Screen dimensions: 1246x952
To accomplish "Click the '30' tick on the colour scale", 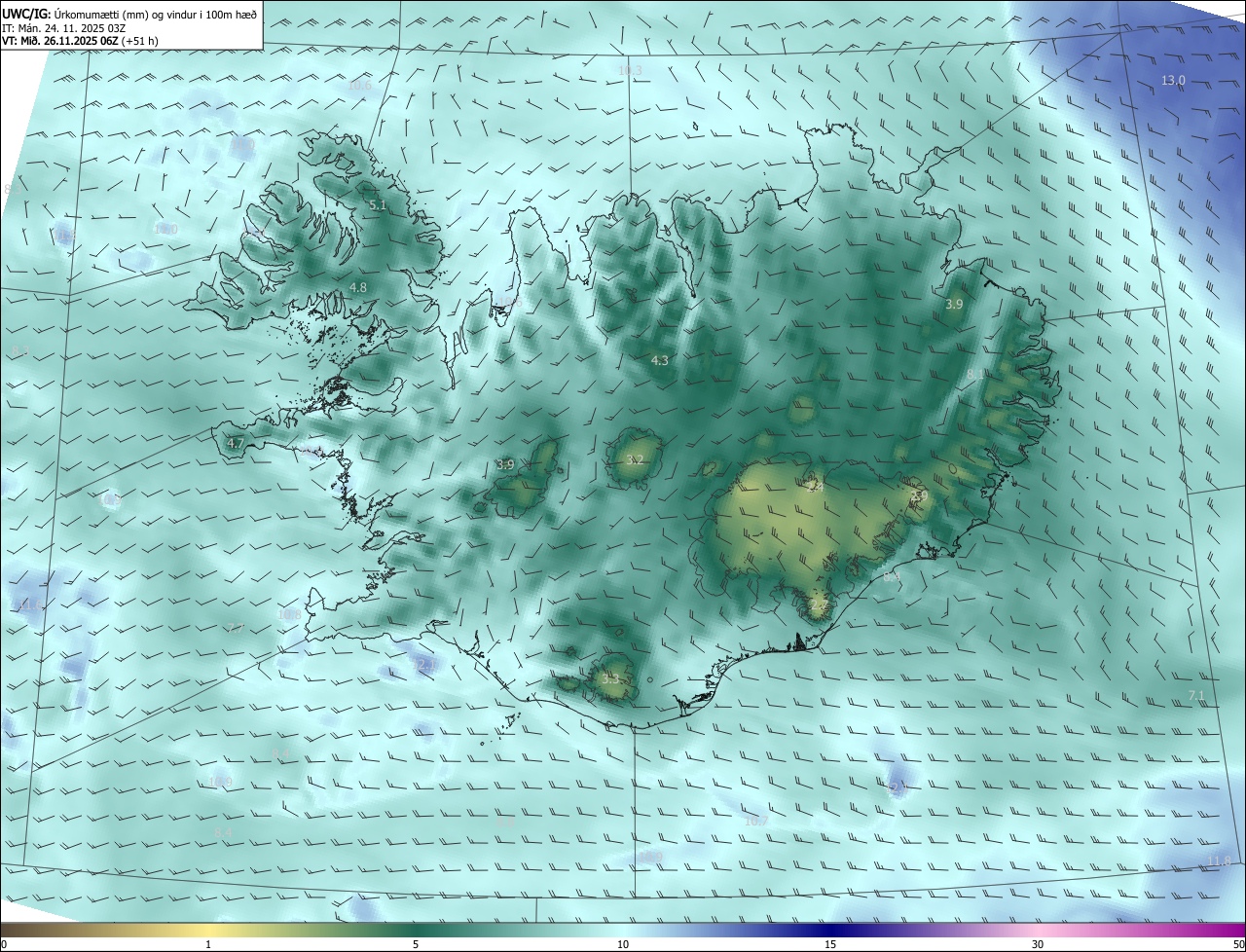I will tap(1038, 944).
